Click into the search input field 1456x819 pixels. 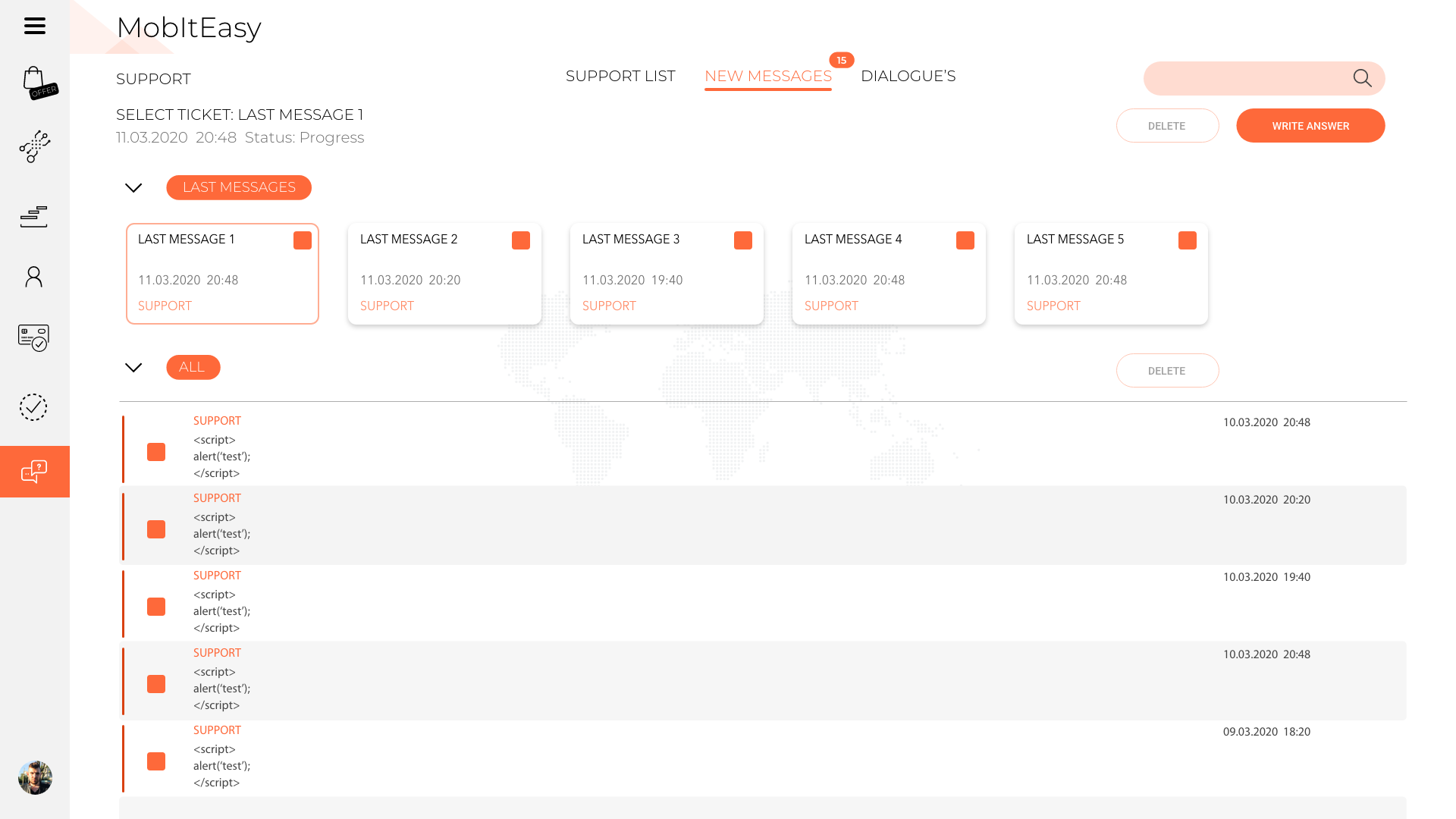[x=1264, y=78]
